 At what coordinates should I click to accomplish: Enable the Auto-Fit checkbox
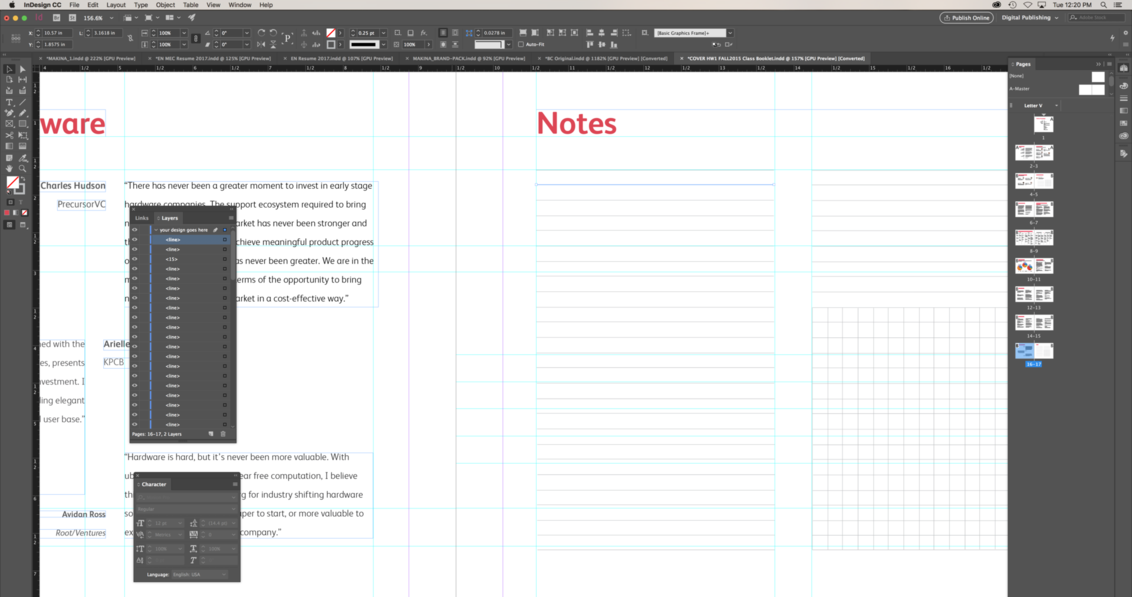tap(521, 45)
